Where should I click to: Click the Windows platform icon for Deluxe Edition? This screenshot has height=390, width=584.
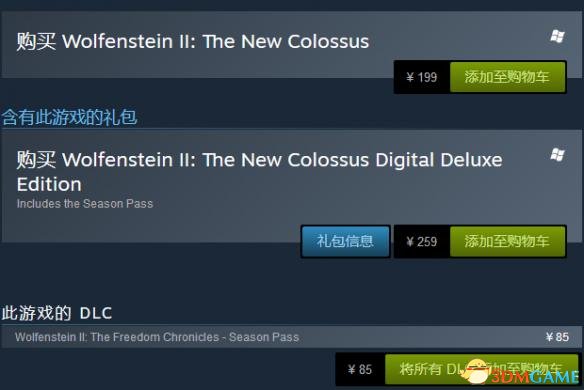[557, 154]
